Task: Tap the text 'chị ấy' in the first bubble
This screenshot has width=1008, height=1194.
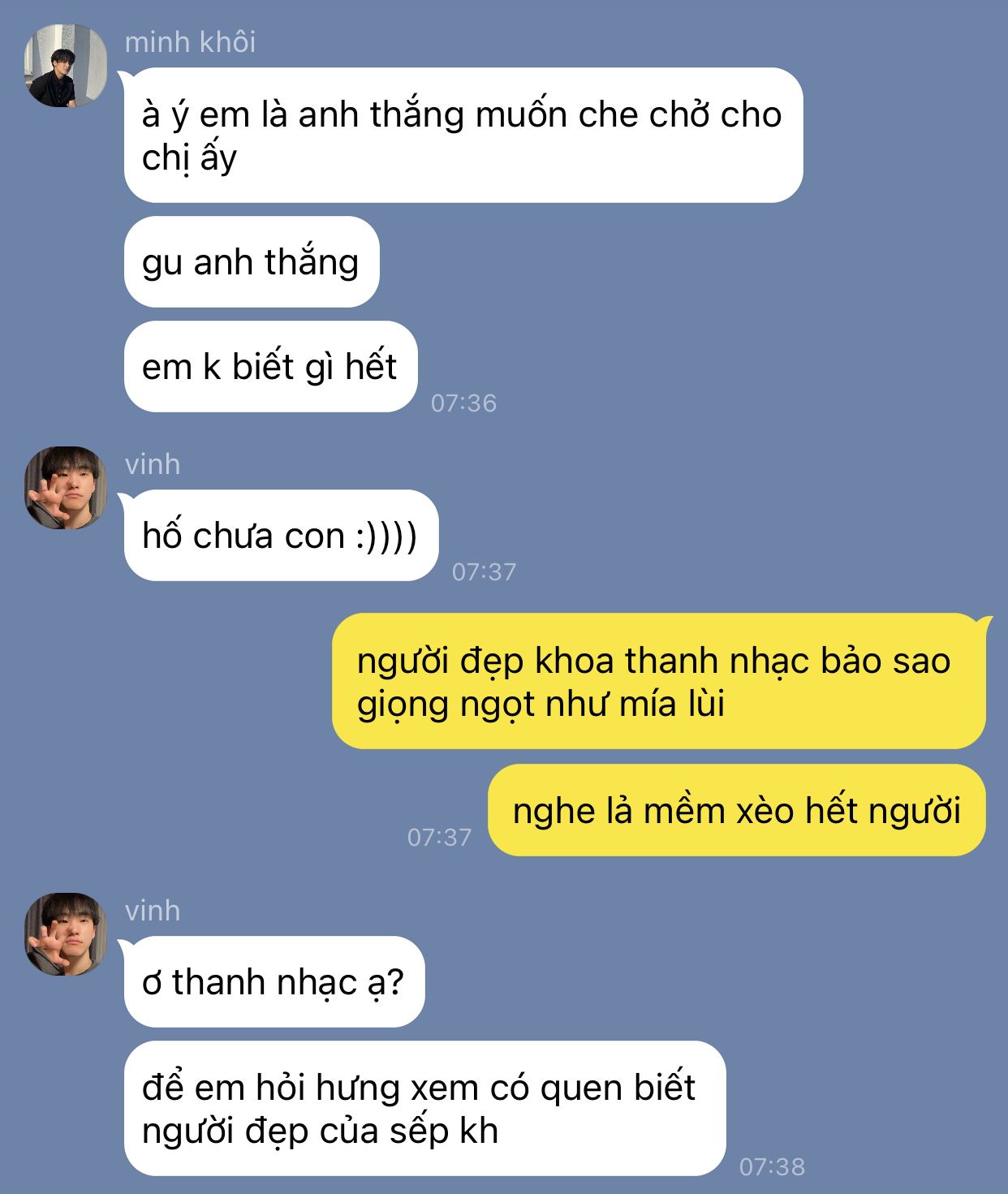Action: coord(189,157)
